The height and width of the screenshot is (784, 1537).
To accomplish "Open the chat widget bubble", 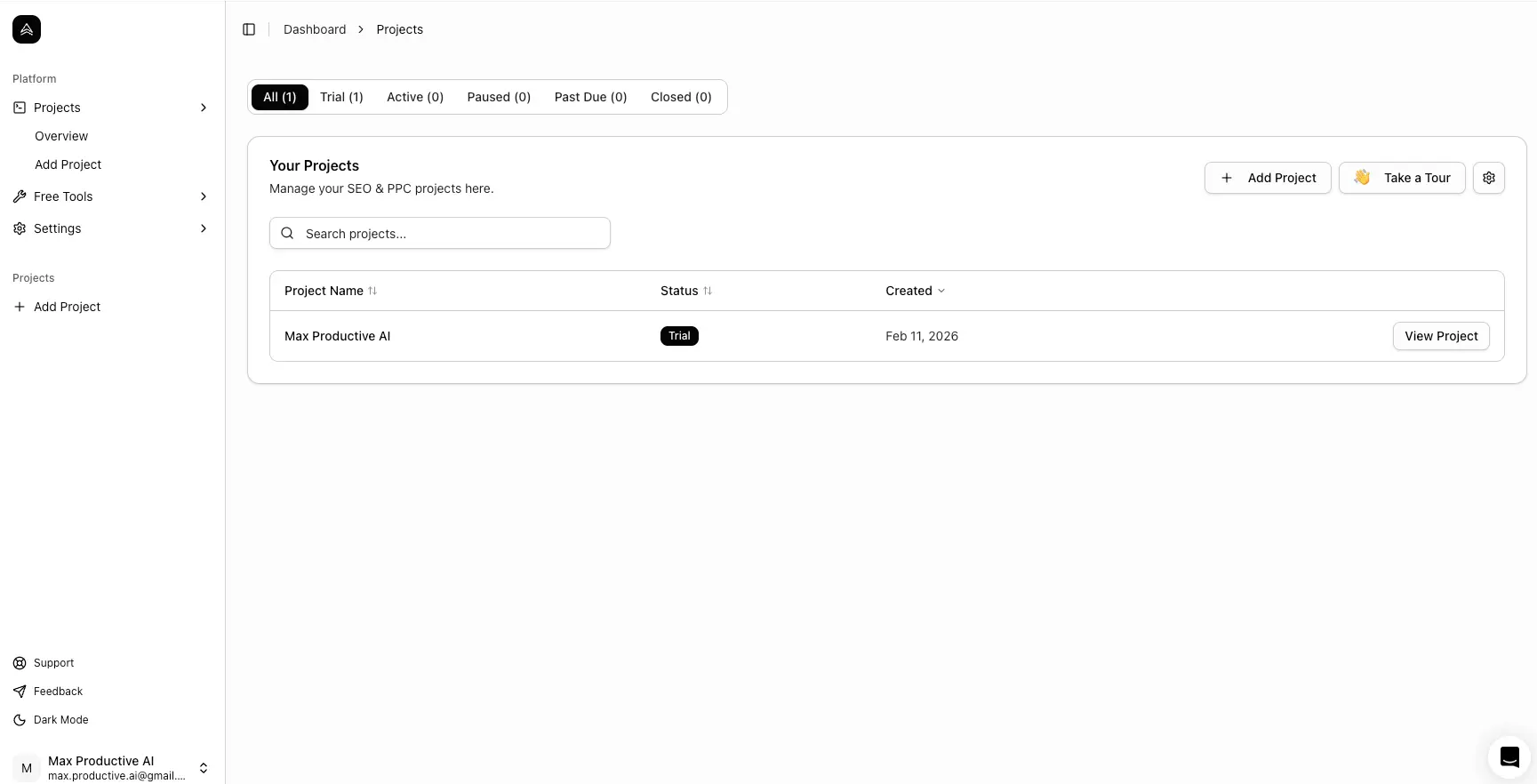I will pos(1509,757).
